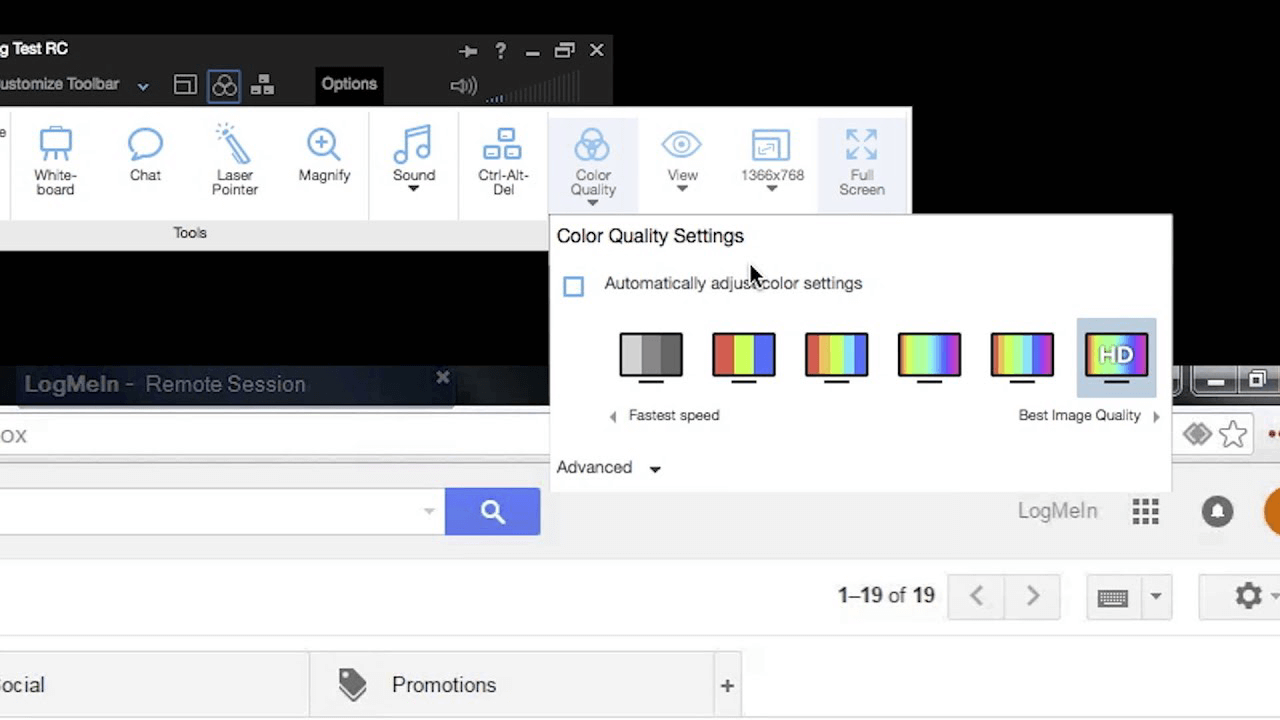Send Ctrl-Alt-Del to remote computer
1280x720 pixels.
click(502, 160)
